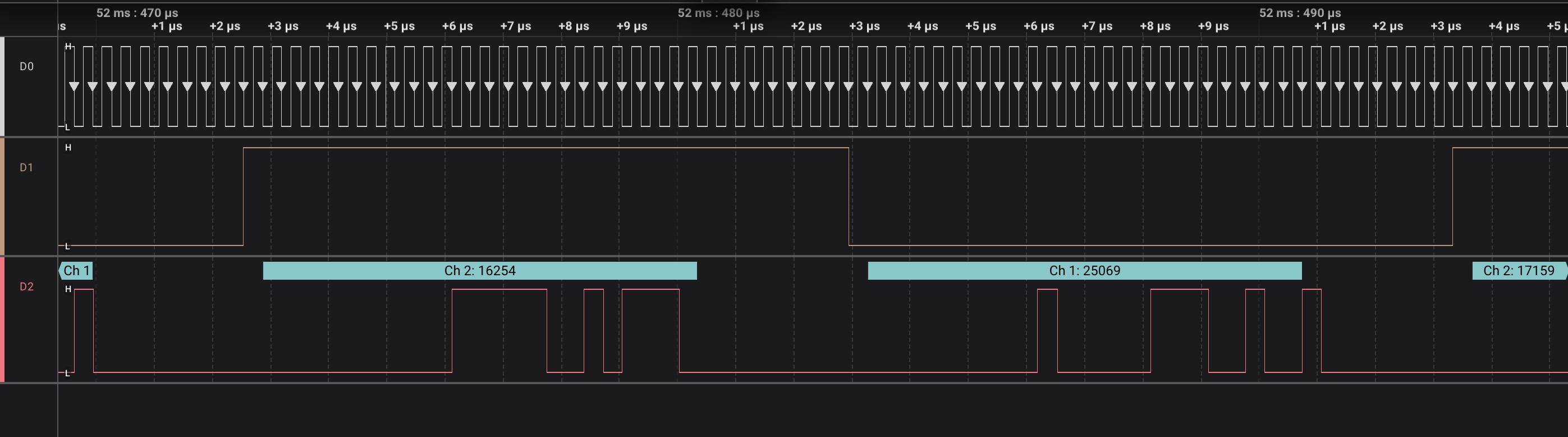Select decoded frame "Ch 2: 16254"
This screenshot has width=1568, height=437.
pos(480,271)
